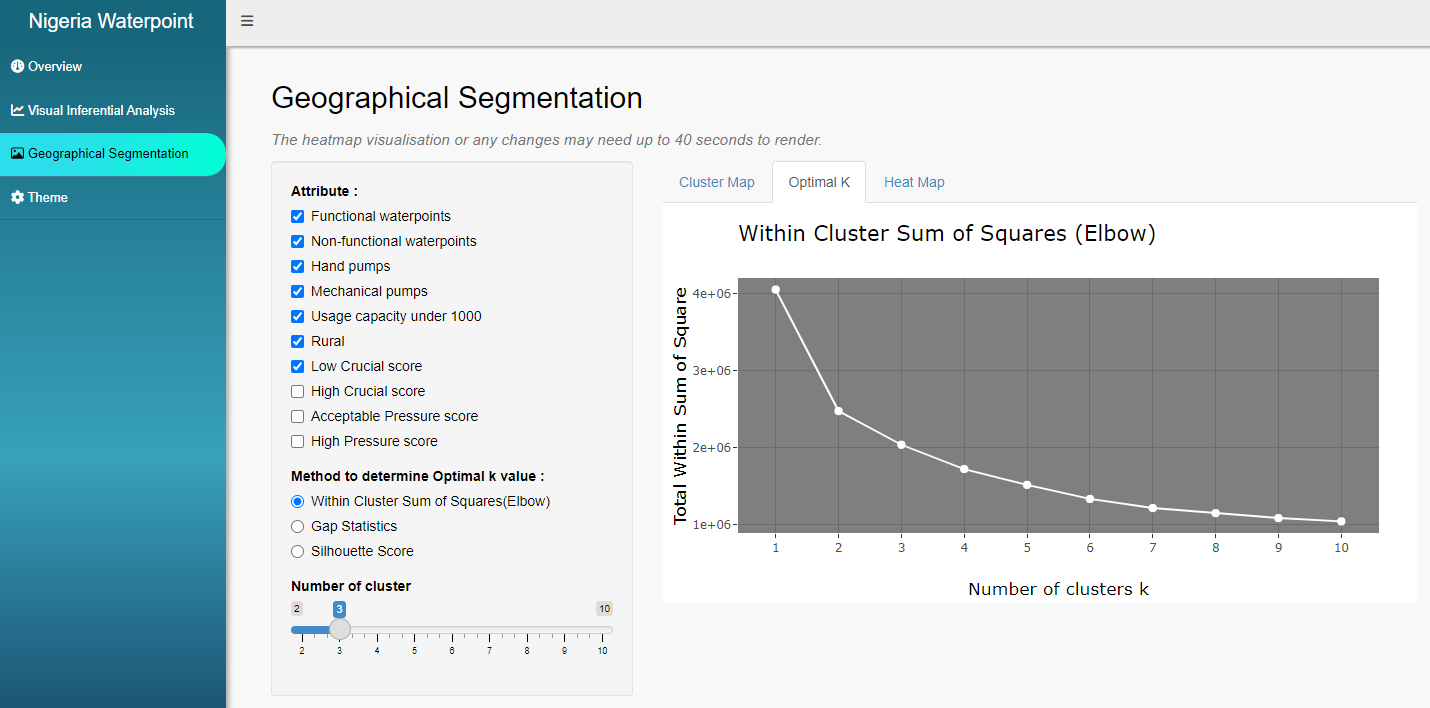Select Within Cluster Sum of Squares radio button

click(x=297, y=501)
